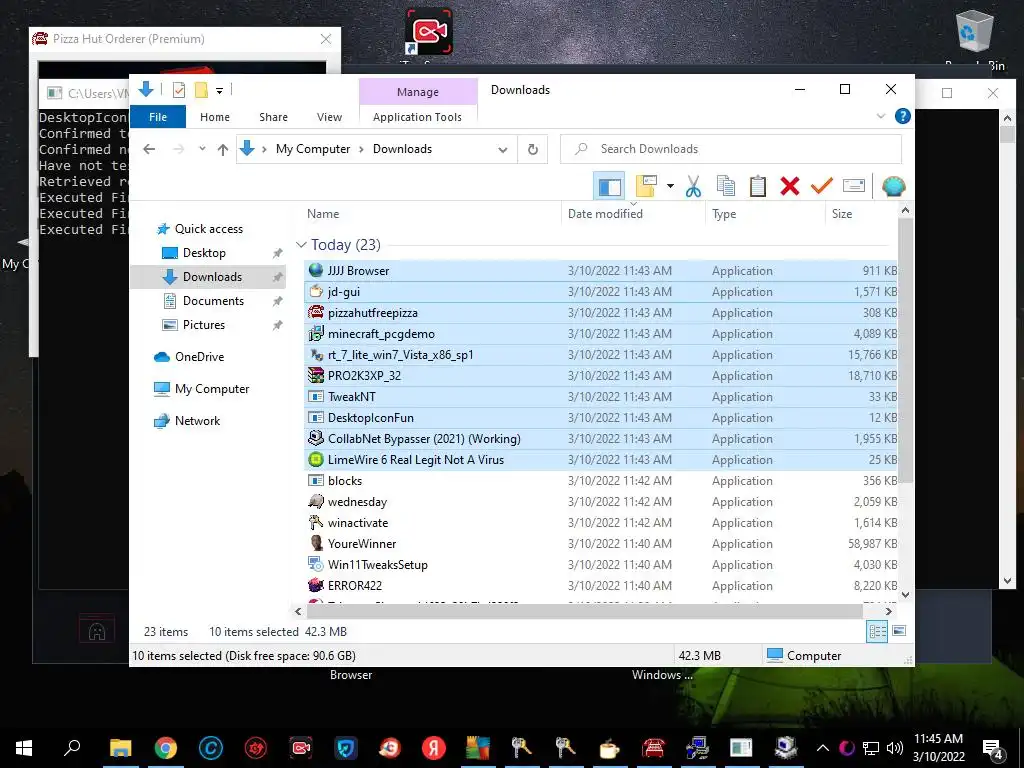
Task: Click the Search Downloads field
Action: tap(731, 149)
